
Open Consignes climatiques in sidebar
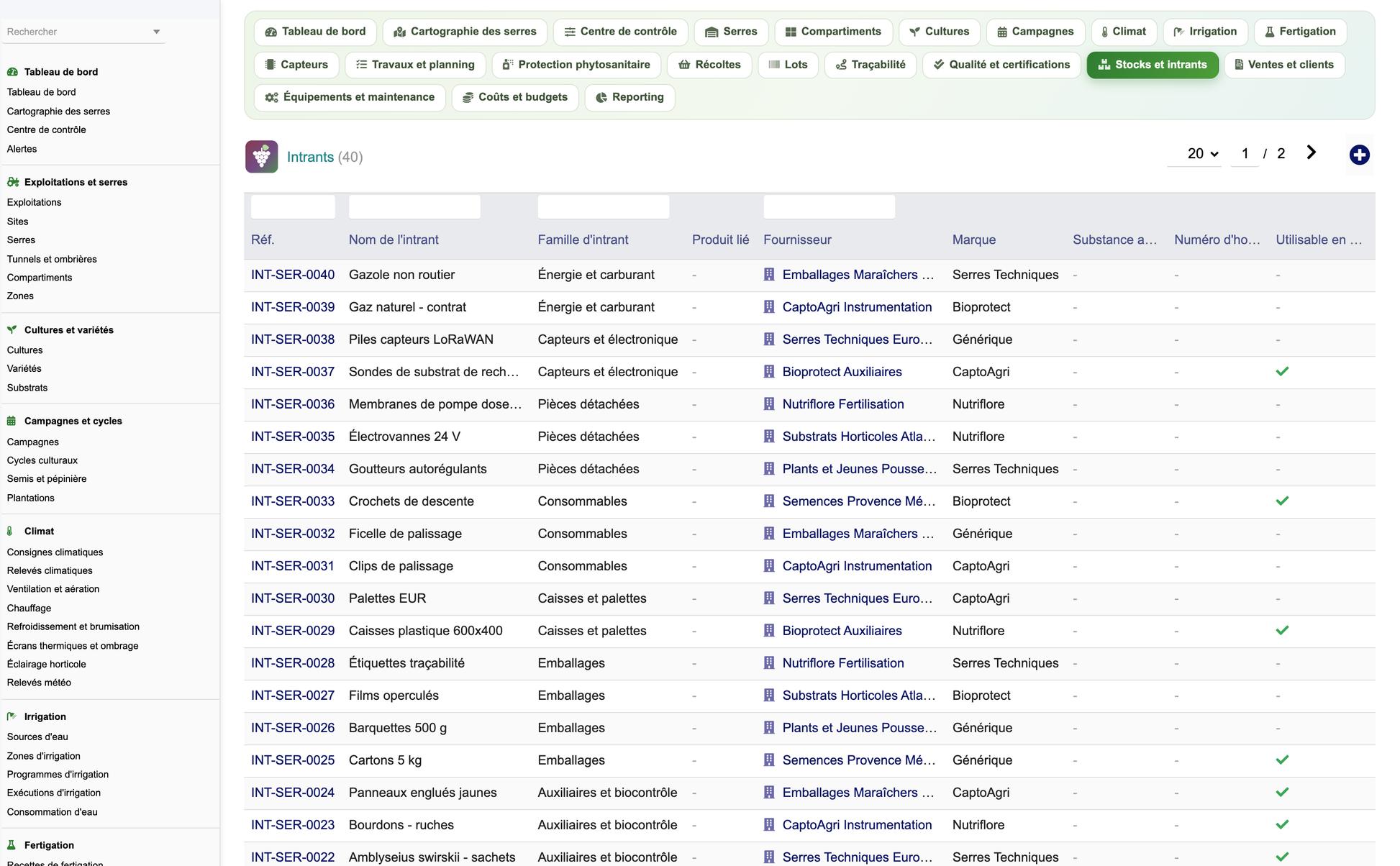[x=55, y=552]
